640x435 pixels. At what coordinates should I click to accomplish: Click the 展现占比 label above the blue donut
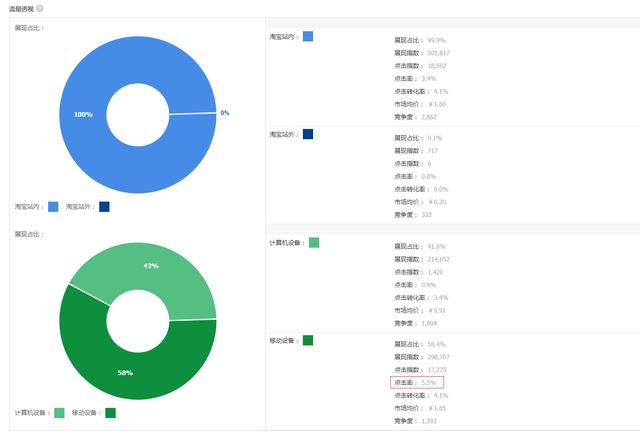(x=29, y=28)
